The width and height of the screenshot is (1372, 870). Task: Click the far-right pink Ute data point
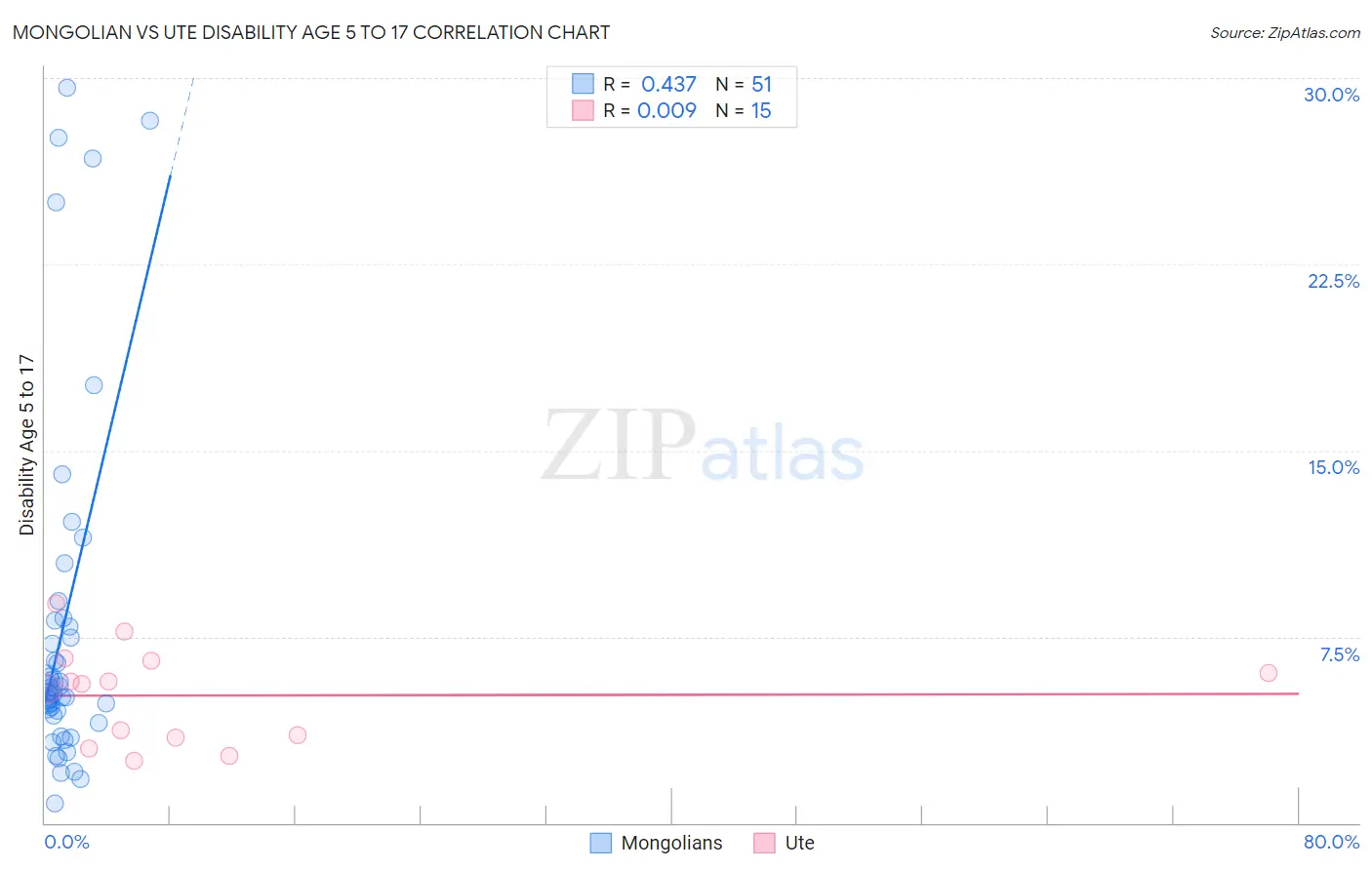click(1269, 673)
